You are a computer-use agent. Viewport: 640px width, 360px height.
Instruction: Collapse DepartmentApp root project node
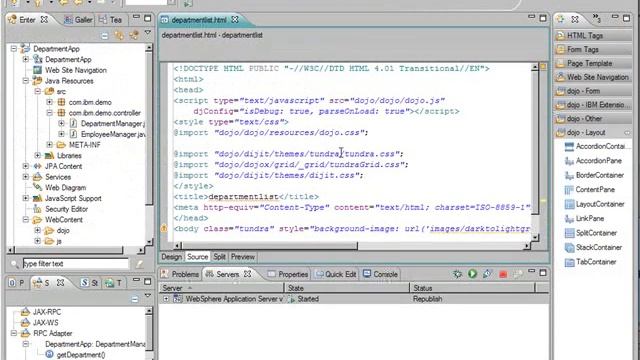click(x=14, y=49)
